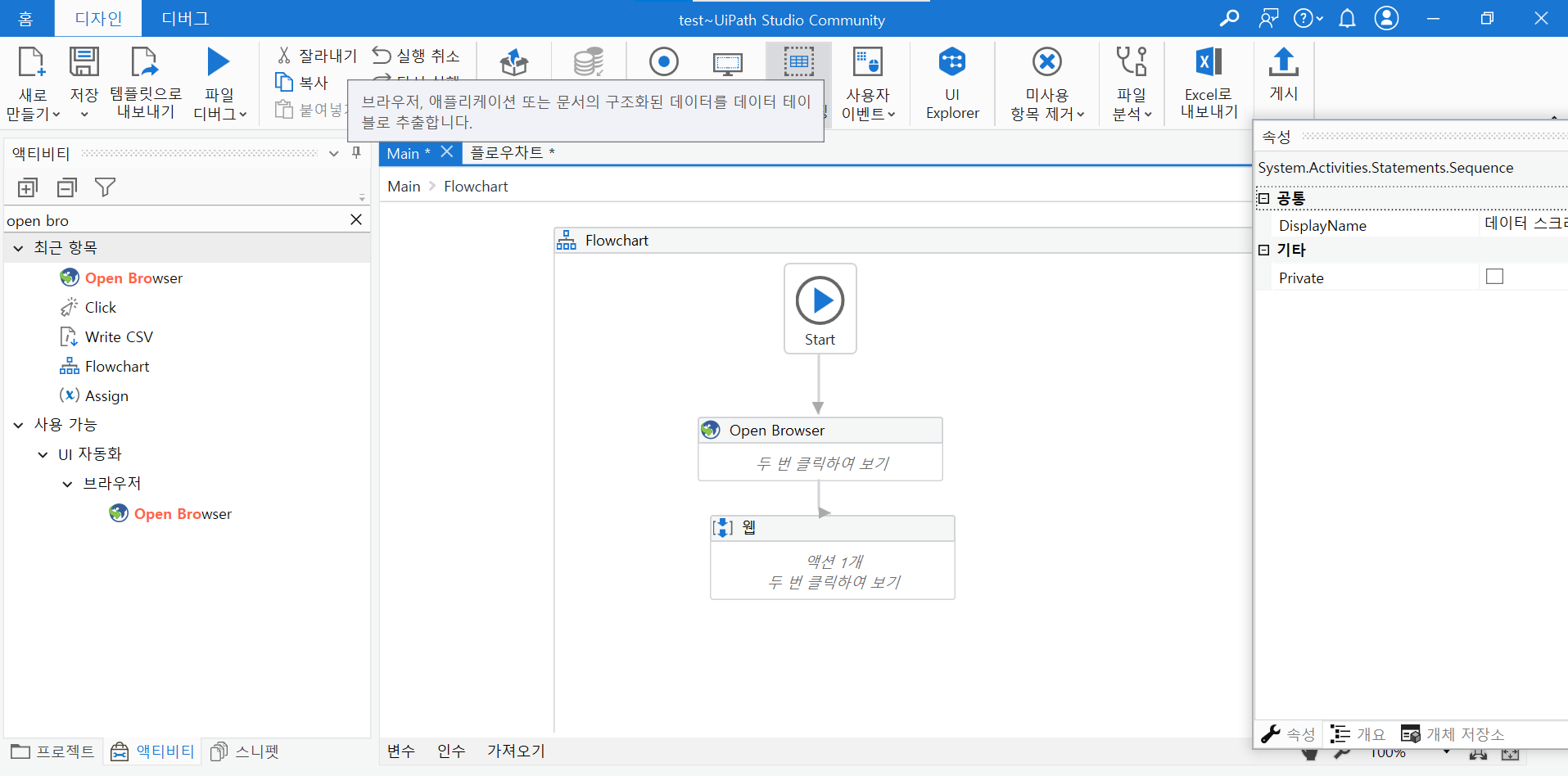Click Analyze File (파일 분석) icon
Viewport: 1568px width, 776px height.
(1132, 62)
